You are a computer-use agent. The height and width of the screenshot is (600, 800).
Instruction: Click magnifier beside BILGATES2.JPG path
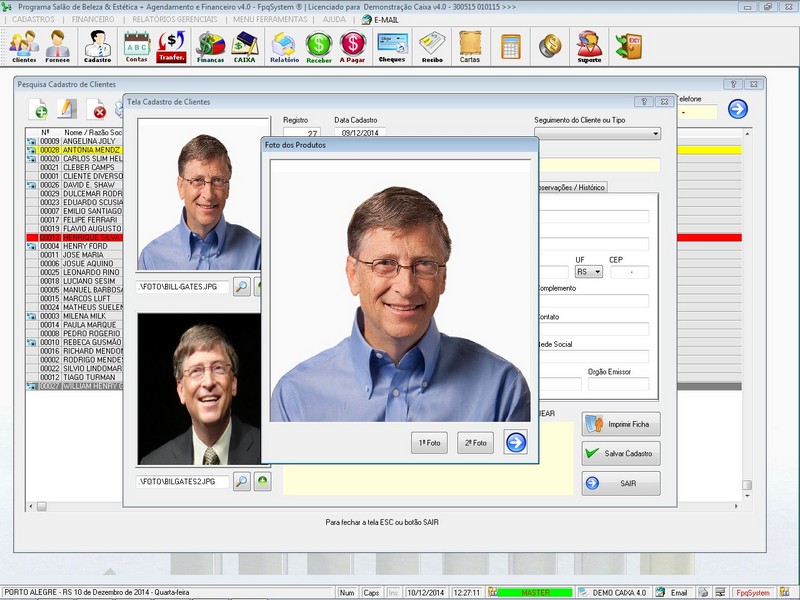[242, 482]
